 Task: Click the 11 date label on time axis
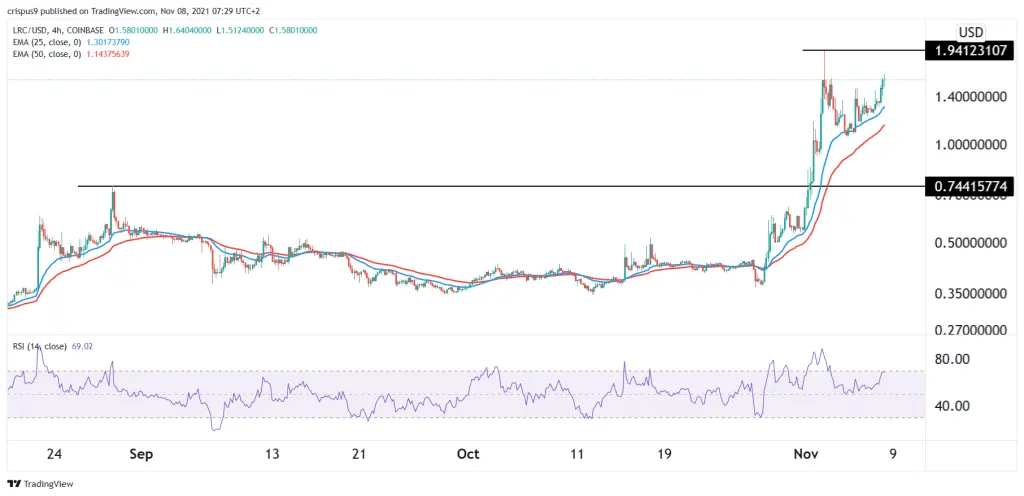point(577,454)
